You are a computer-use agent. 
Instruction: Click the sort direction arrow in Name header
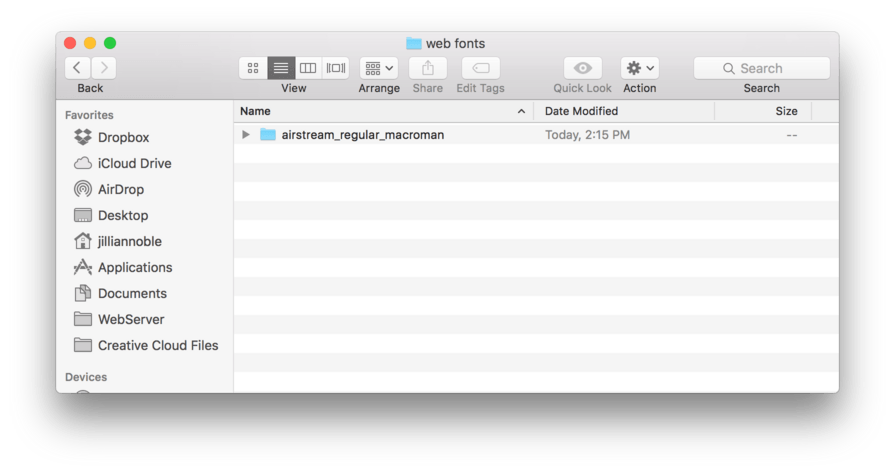[x=521, y=111]
